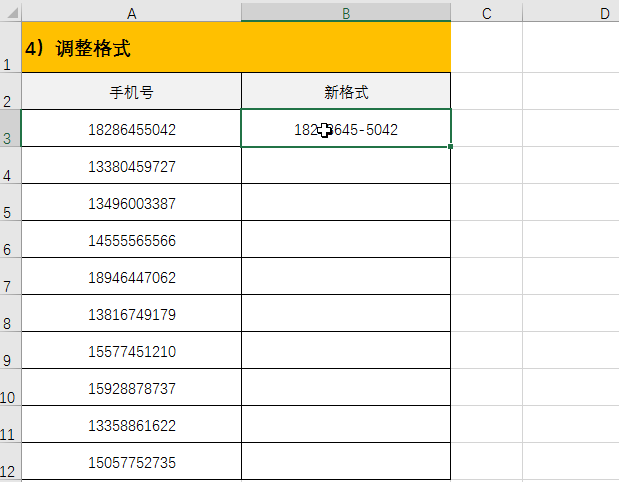Select empty cell B4 next to 13380459727
Image resolution: width=619 pixels, height=482 pixels.
[346, 165]
